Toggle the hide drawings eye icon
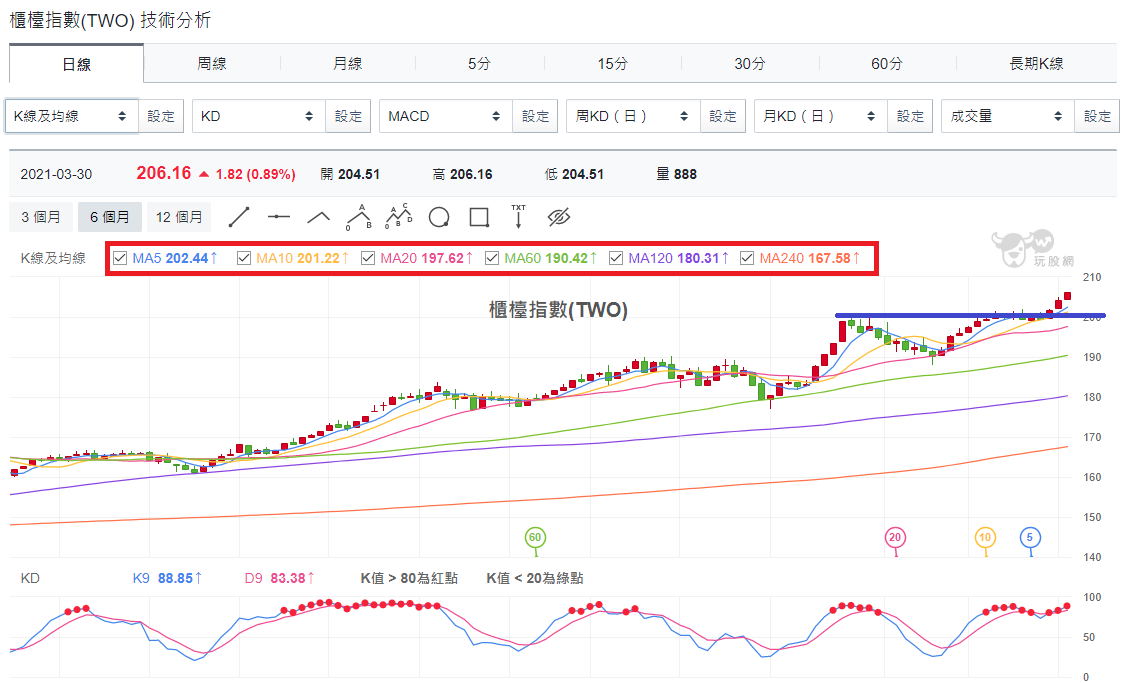Image resolution: width=1126 pixels, height=683 pixels. (x=559, y=217)
